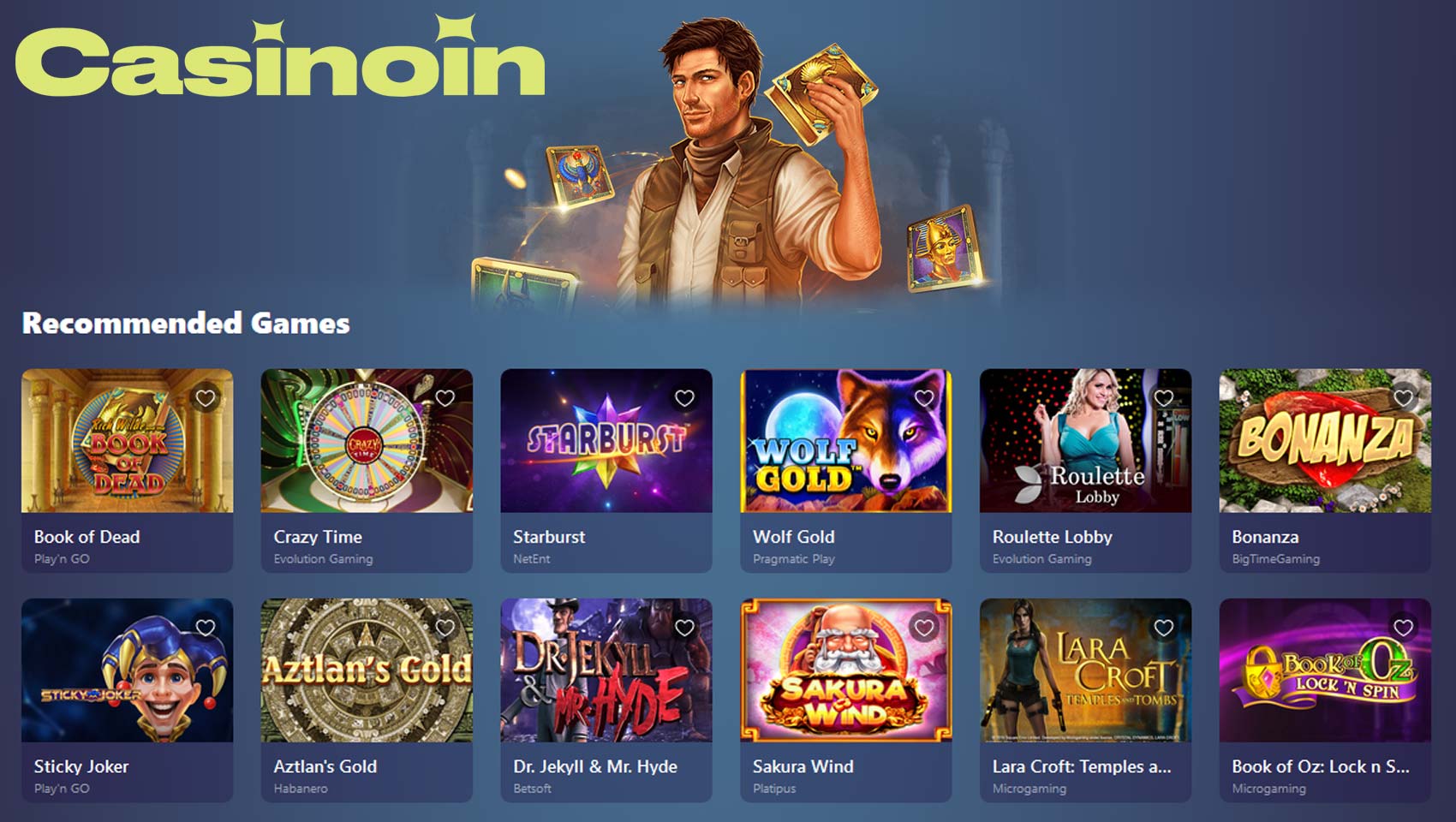The image size is (1456, 822).
Task: Heart the Book of Oz card
Action: pos(1404,628)
